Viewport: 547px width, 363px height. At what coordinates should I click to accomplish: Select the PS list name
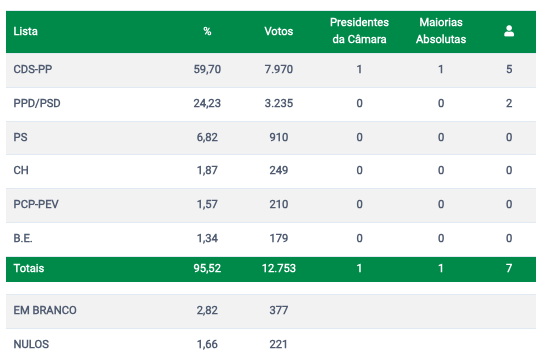(x=20, y=137)
